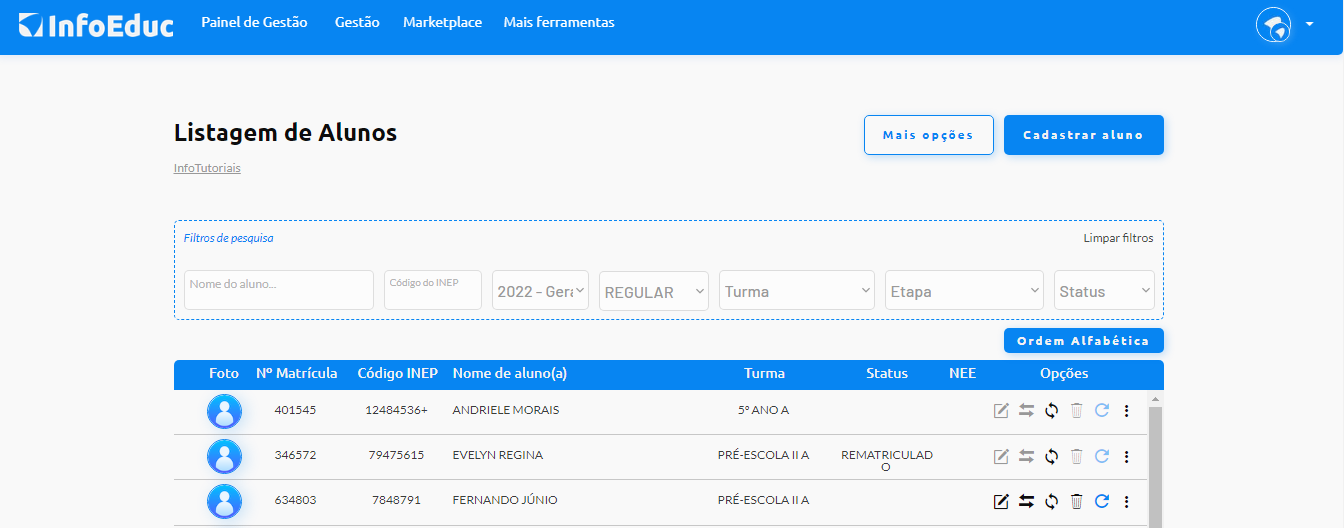This screenshot has height=528, width=1344.
Task: Open the InfoTutoriais link
Action: point(207,168)
